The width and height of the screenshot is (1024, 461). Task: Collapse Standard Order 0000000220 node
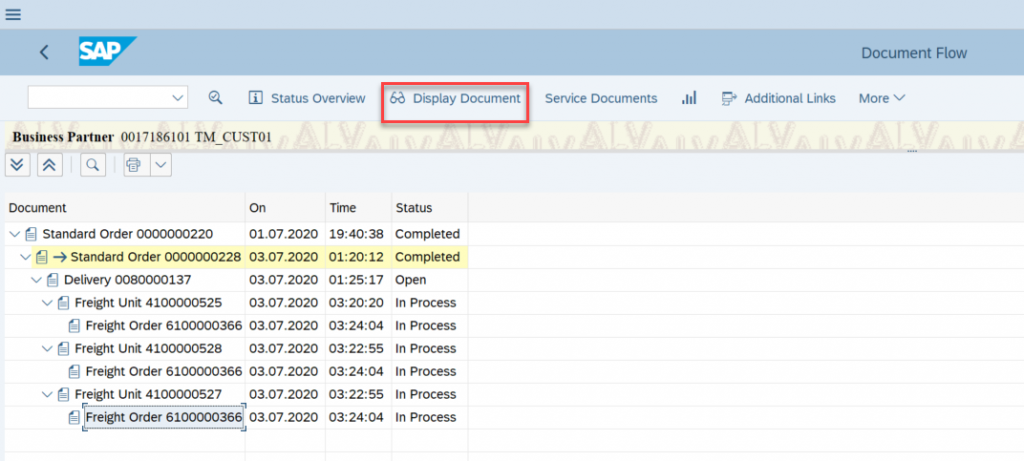click(15, 234)
